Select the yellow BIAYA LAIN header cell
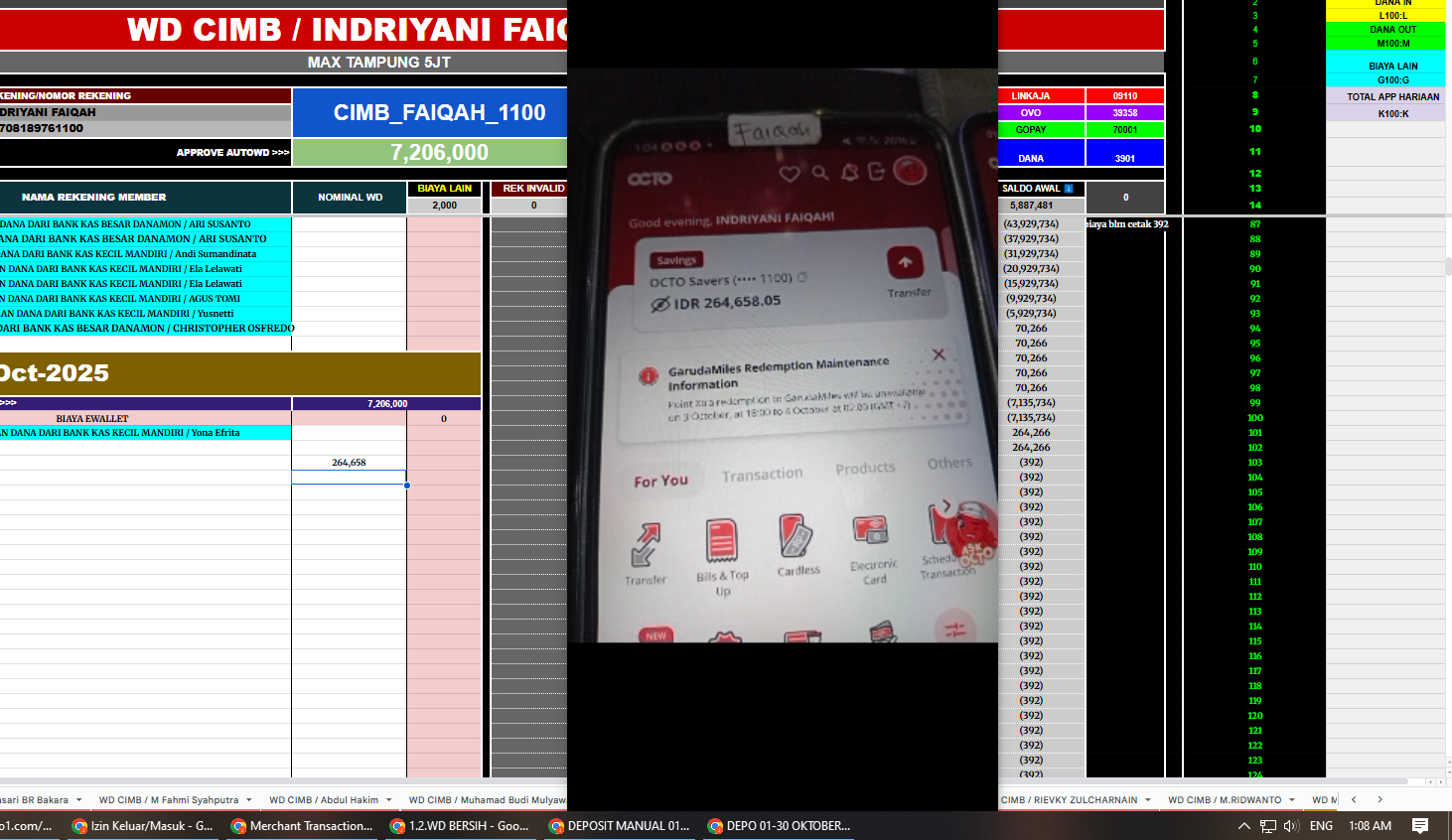The width and height of the screenshot is (1452, 840). click(x=444, y=188)
